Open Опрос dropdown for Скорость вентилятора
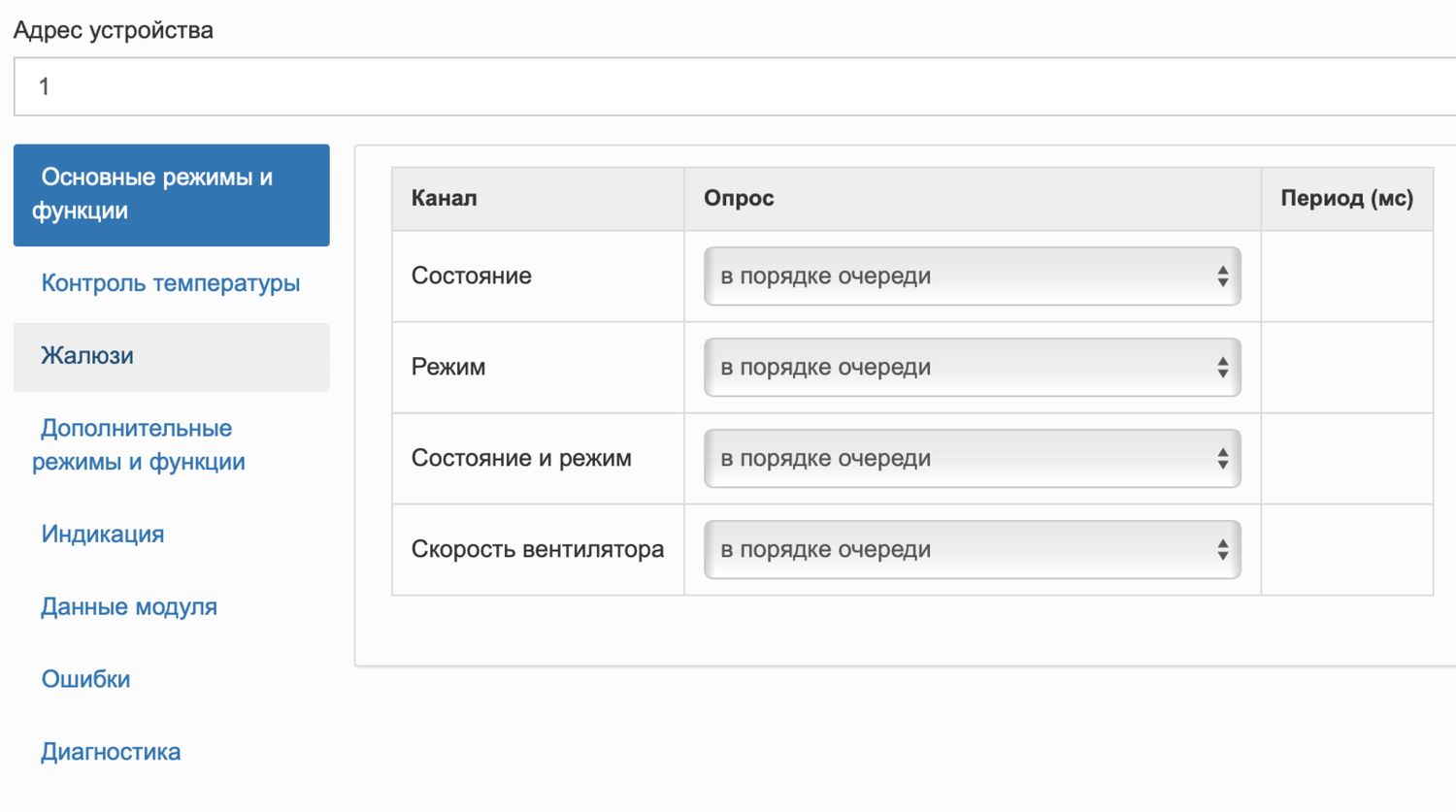 (x=972, y=550)
